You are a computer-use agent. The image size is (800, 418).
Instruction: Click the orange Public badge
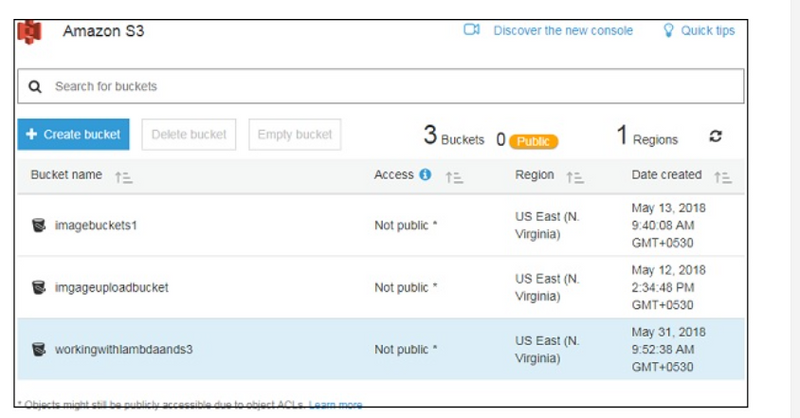coord(533,141)
